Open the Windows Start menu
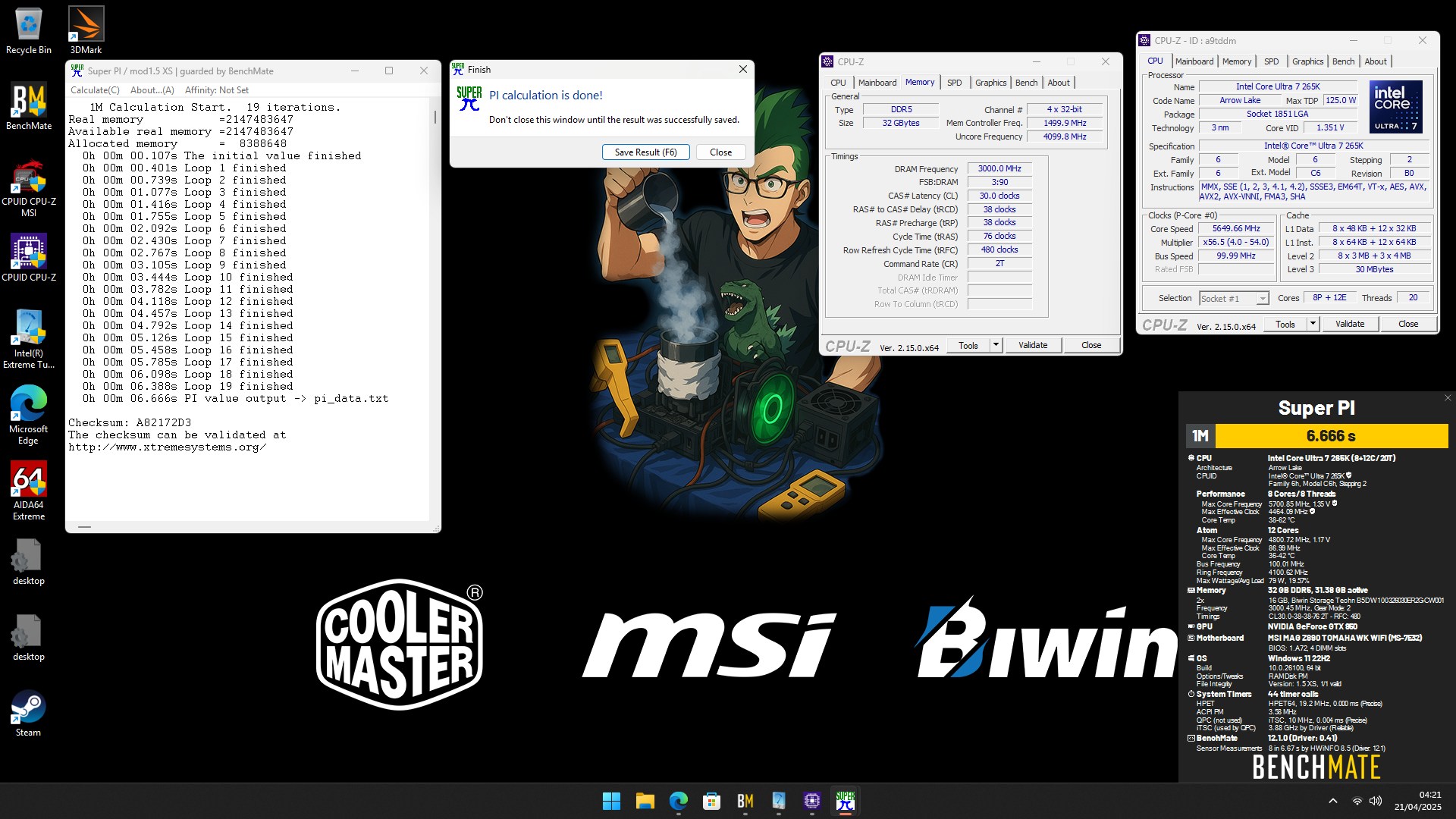 point(611,801)
